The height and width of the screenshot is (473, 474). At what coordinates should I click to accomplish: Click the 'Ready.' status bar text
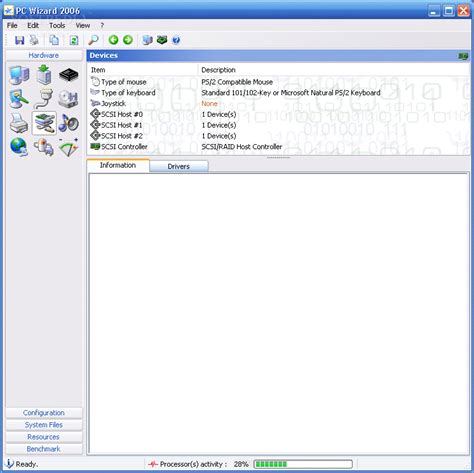27,464
